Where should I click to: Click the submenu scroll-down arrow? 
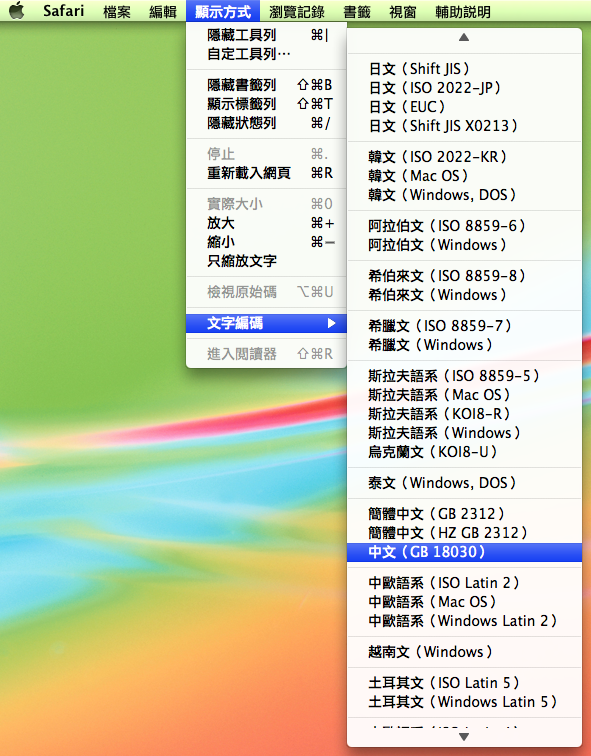pyautogui.click(x=464, y=736)
